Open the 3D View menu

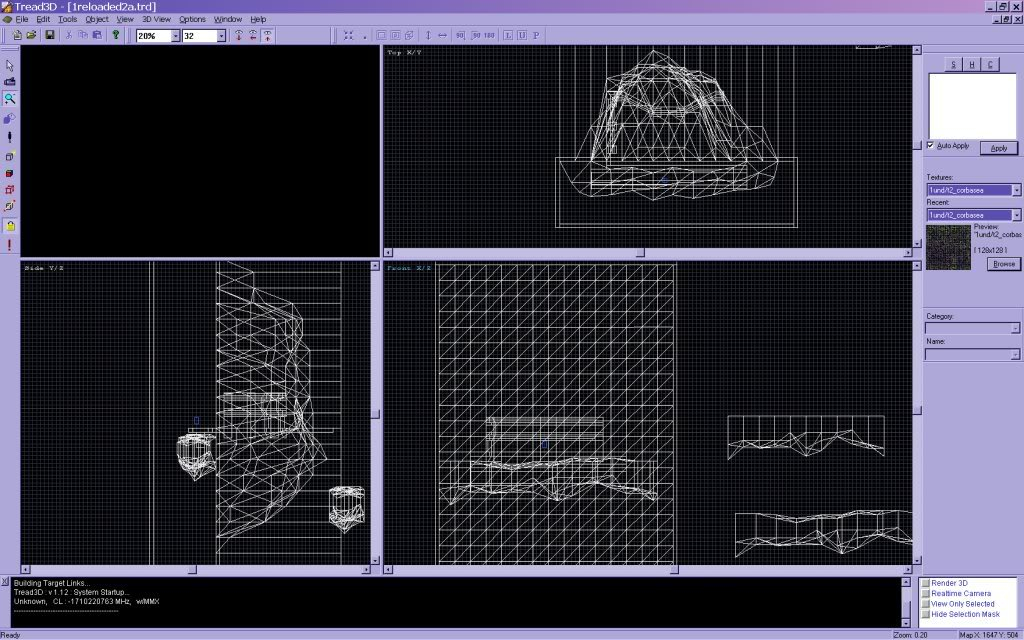(155, 19)
